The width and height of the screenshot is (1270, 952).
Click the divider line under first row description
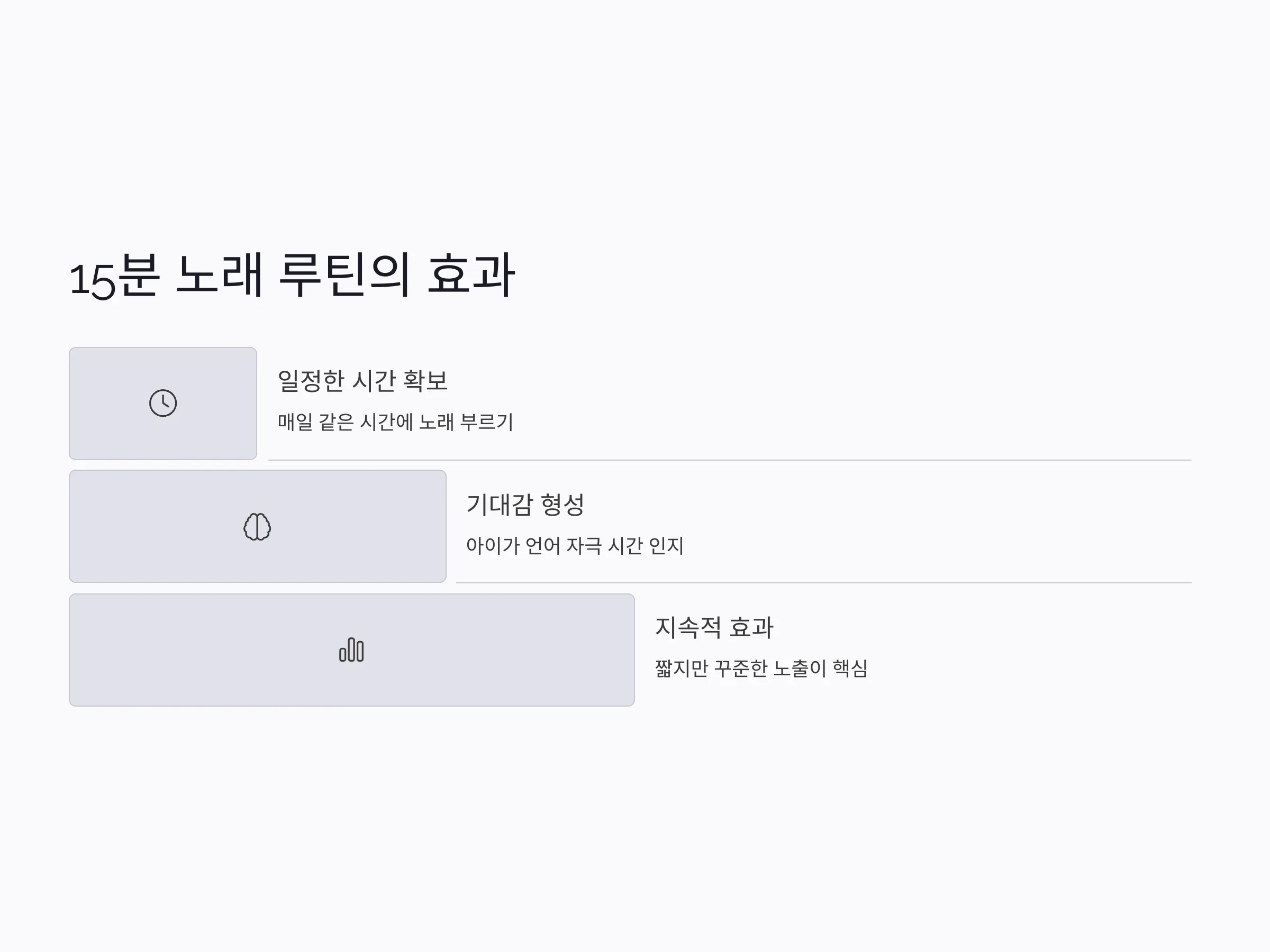click(729, 460)
